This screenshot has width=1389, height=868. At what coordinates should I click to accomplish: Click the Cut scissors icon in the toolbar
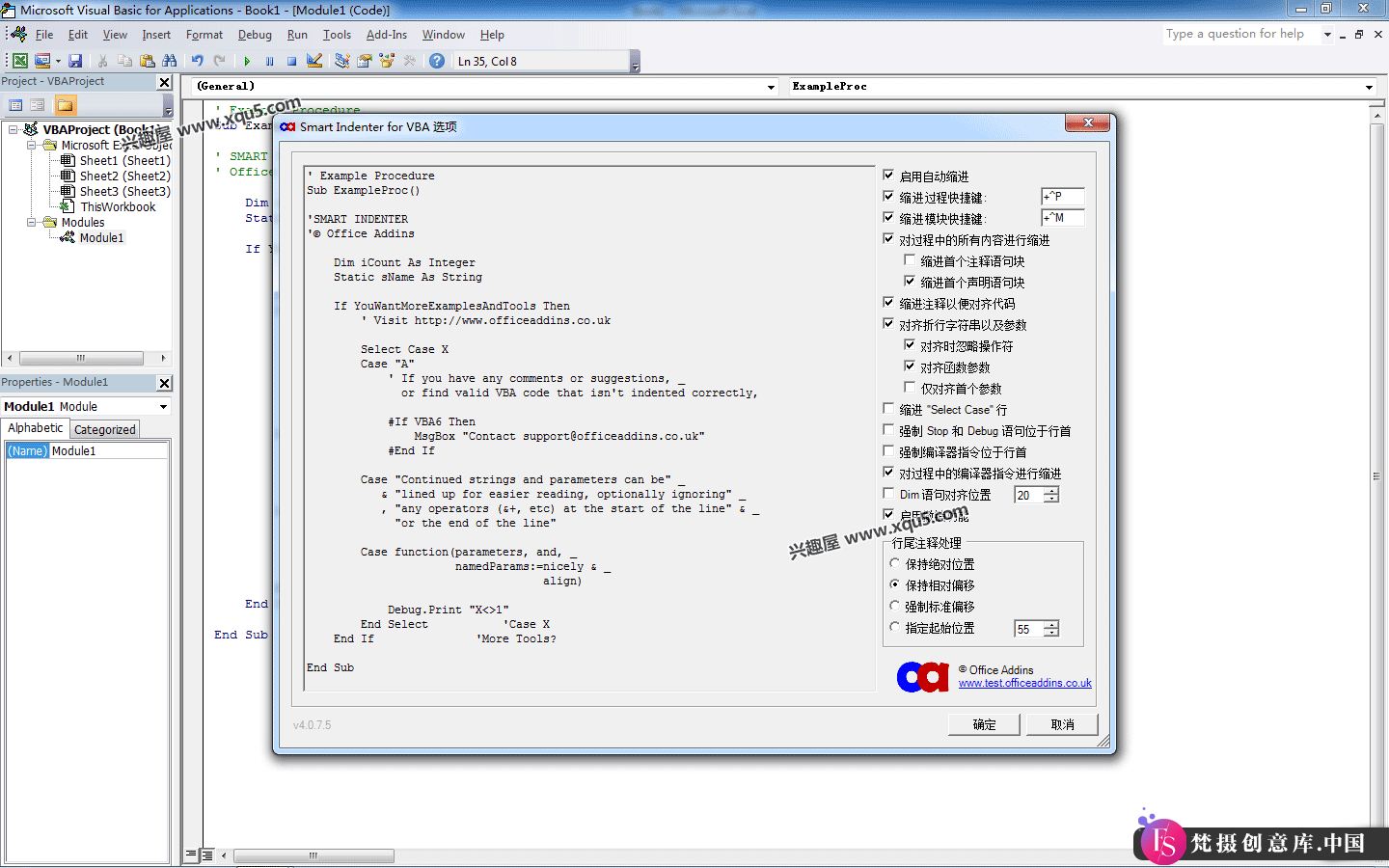click(103, 61)
